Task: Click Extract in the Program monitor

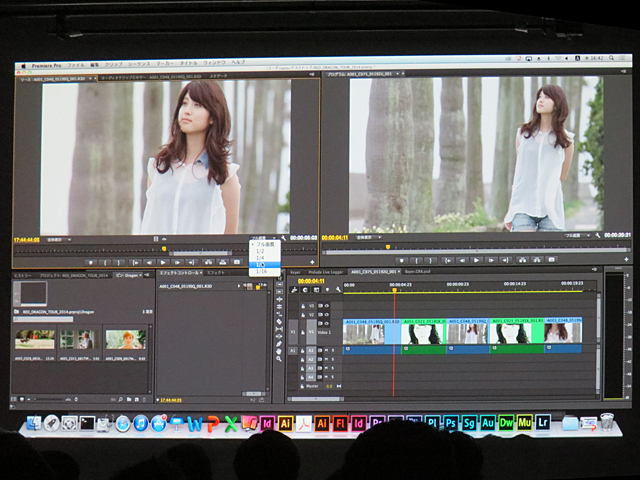Action: [537, 260]
